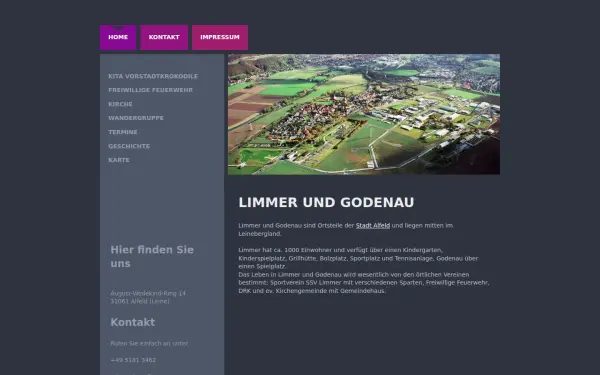Click the 31061 Alfeld (Leine) line
The width and height of the screenshot is (600, 375).
pyautogui.click(x=140, y=301)
